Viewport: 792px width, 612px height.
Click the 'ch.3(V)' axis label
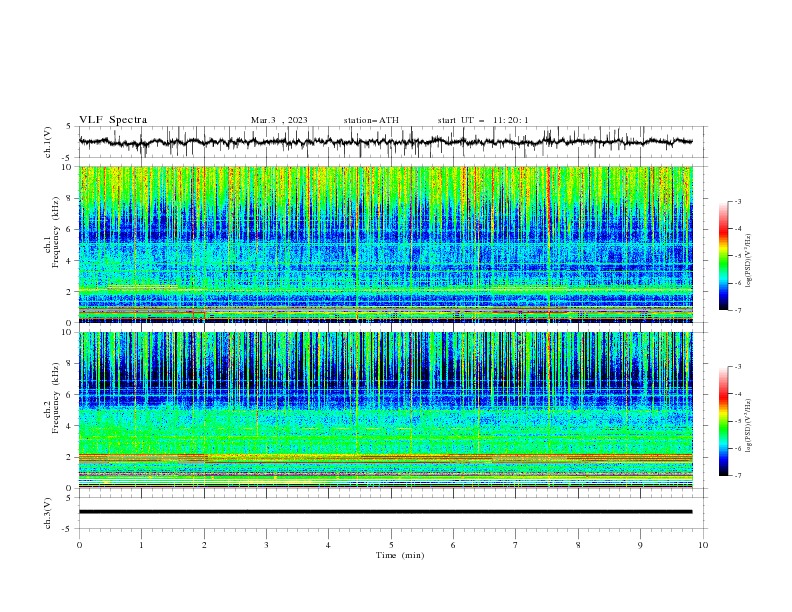(x=48, y=513)
